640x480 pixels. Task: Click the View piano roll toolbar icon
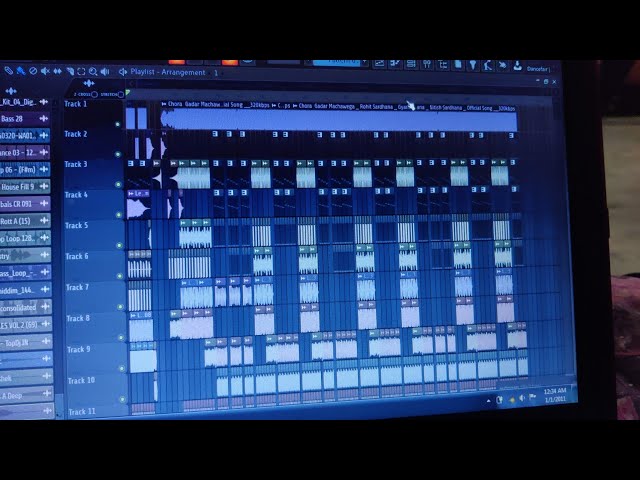tap(395, 64)
